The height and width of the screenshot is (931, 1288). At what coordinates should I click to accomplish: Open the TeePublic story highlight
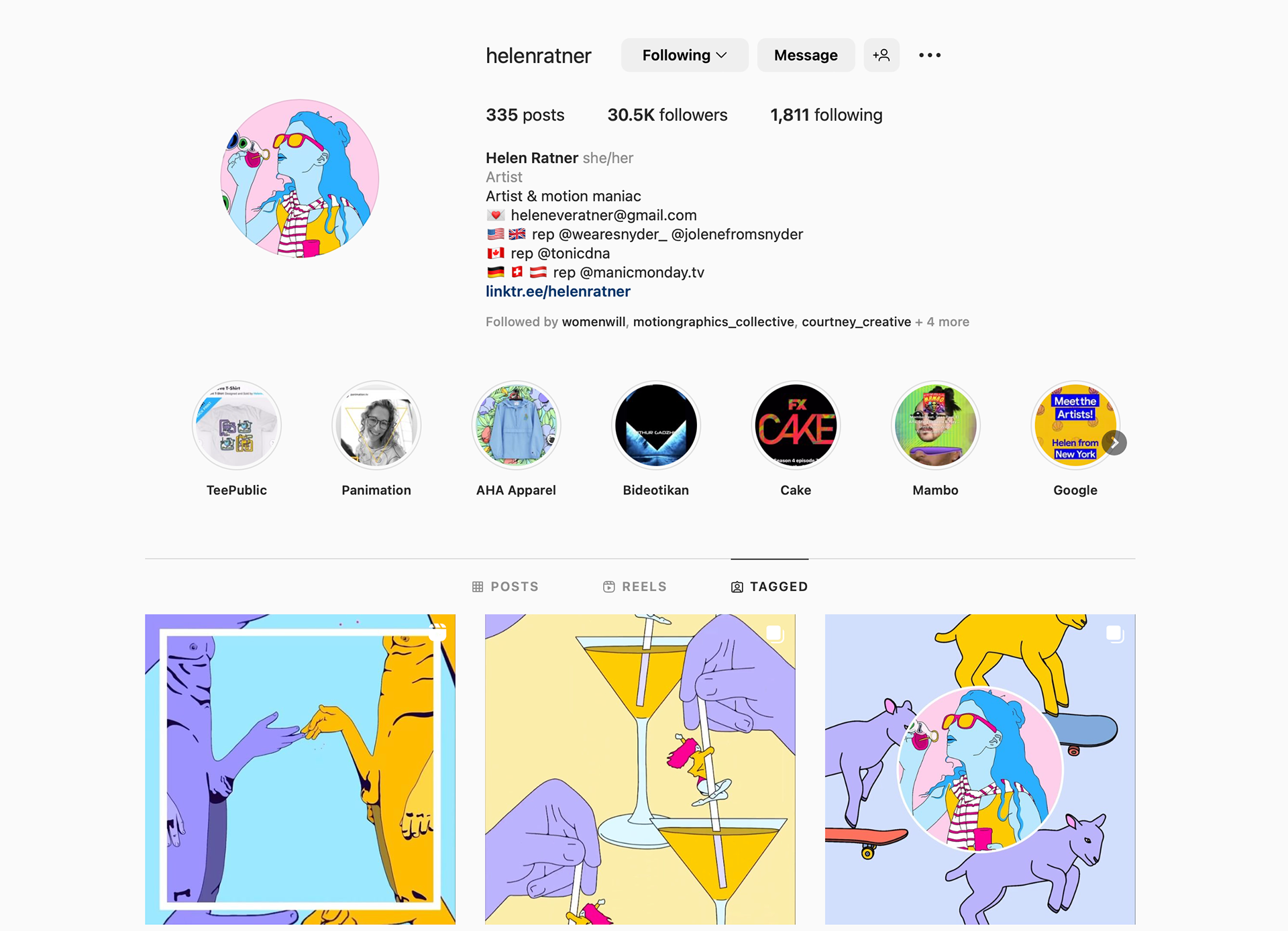pyautogui.click(x=236, y=425)
